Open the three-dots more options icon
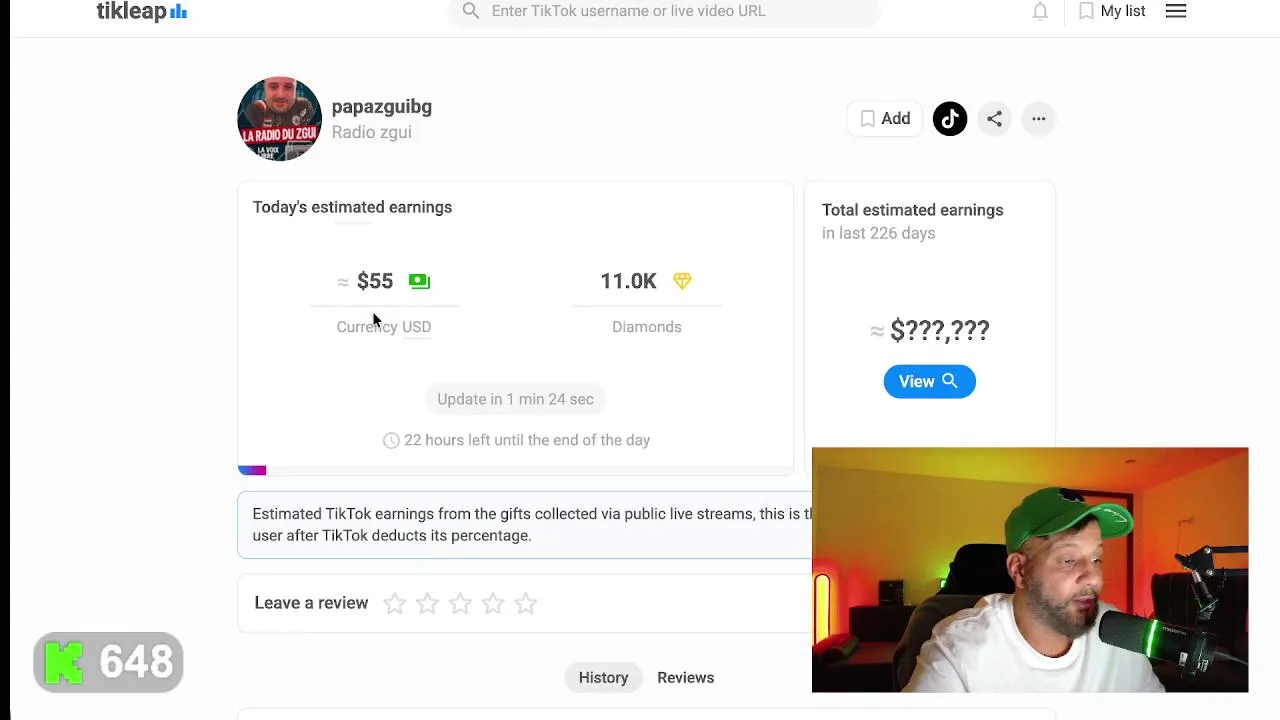 (x=1039, y=119)
